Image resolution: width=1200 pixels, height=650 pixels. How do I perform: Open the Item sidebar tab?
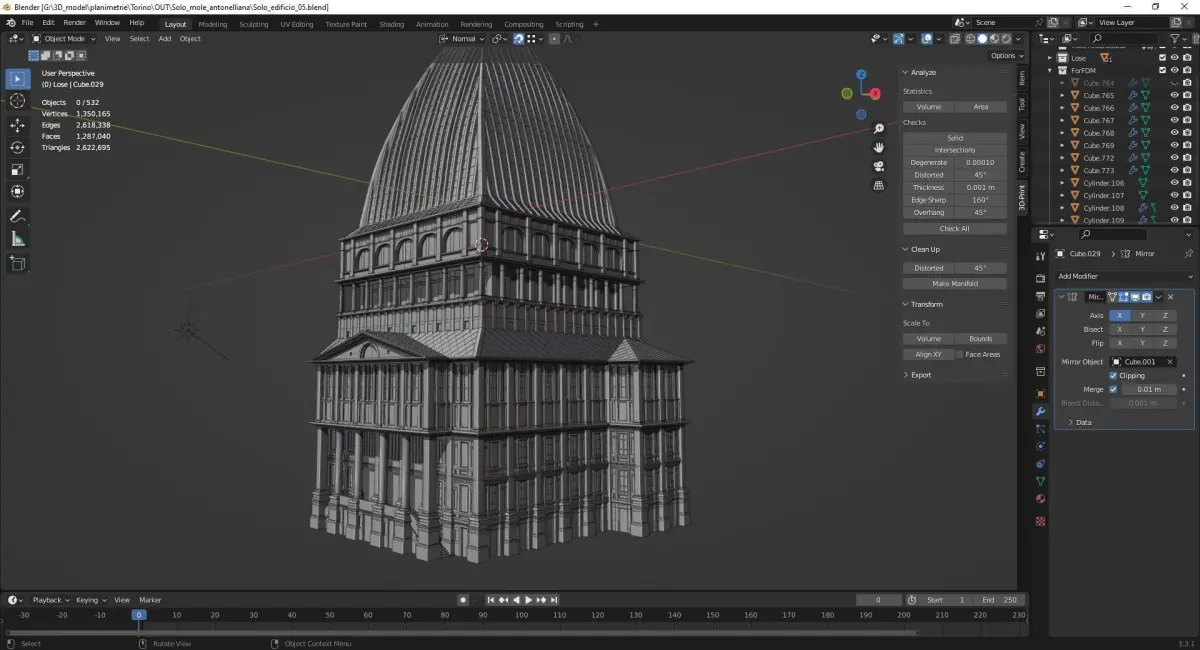pyautogui.click(x=1022, y=78)
